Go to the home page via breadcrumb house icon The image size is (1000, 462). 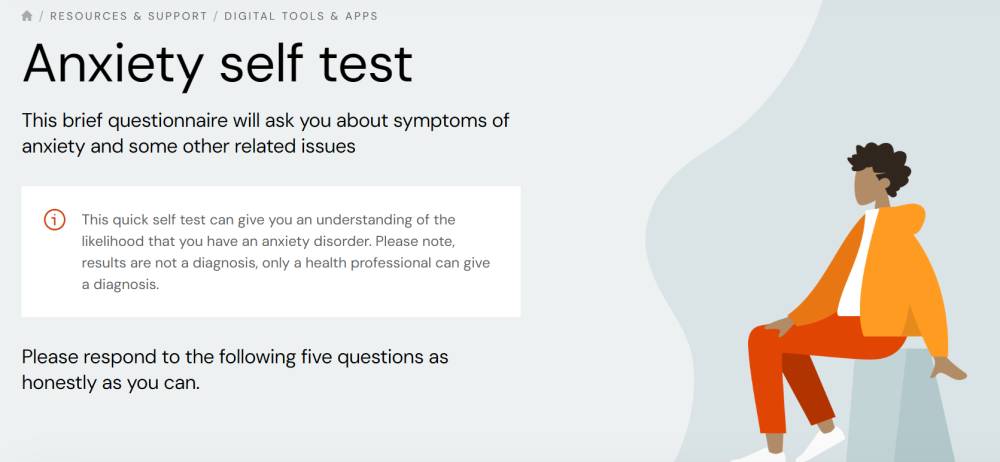(27, 16)
